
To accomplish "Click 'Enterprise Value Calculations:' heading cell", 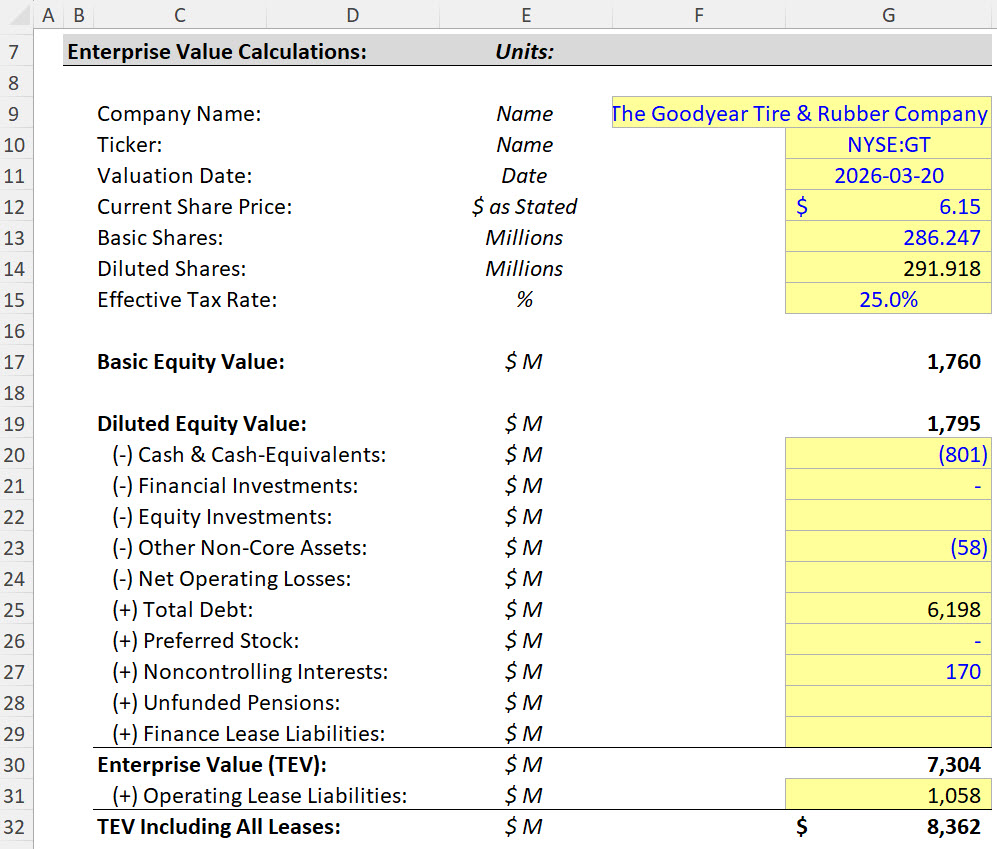I will coord(217,52).
